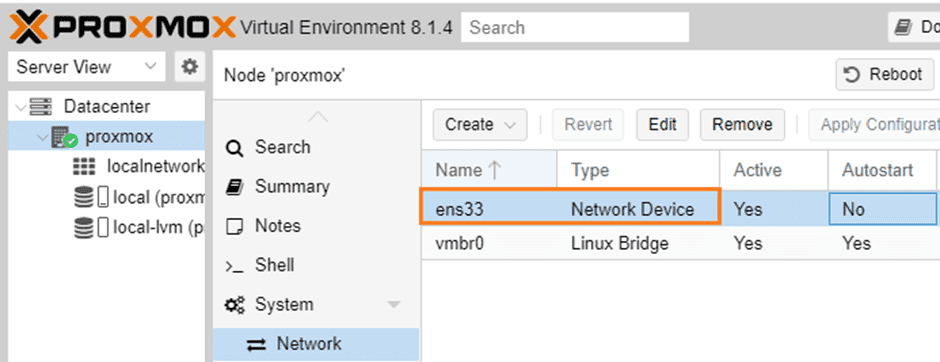940x362 pixels.
Task: Click the No autostart cell for ens33
Action: coord(882,209)
